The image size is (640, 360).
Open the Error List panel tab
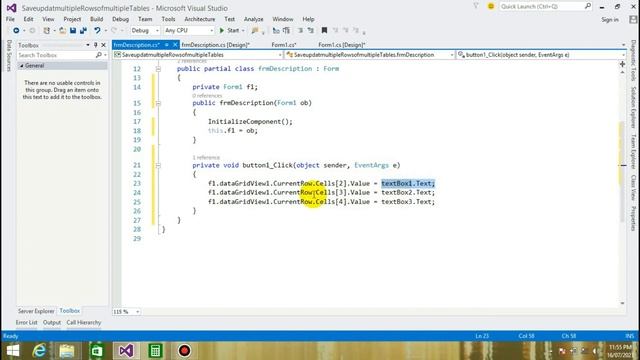(x=27, y=322)
